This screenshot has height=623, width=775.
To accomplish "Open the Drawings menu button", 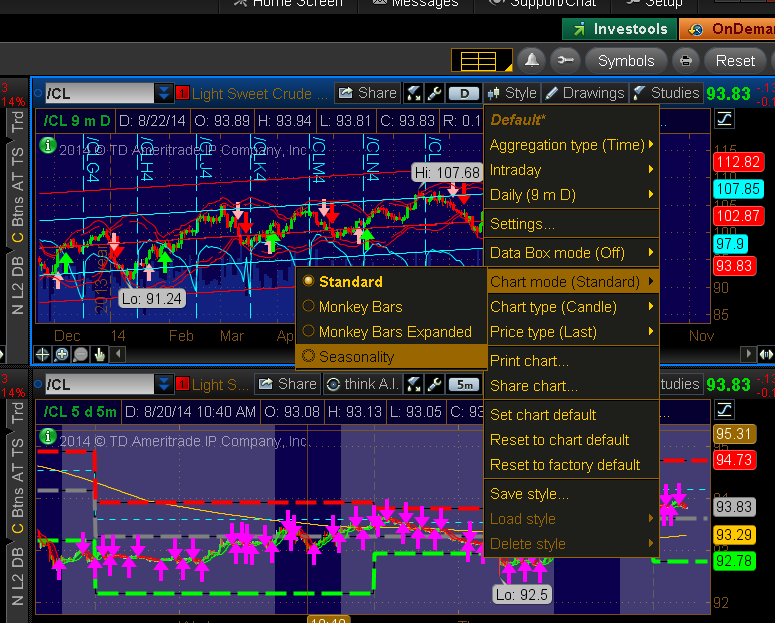I will point(585,93).
